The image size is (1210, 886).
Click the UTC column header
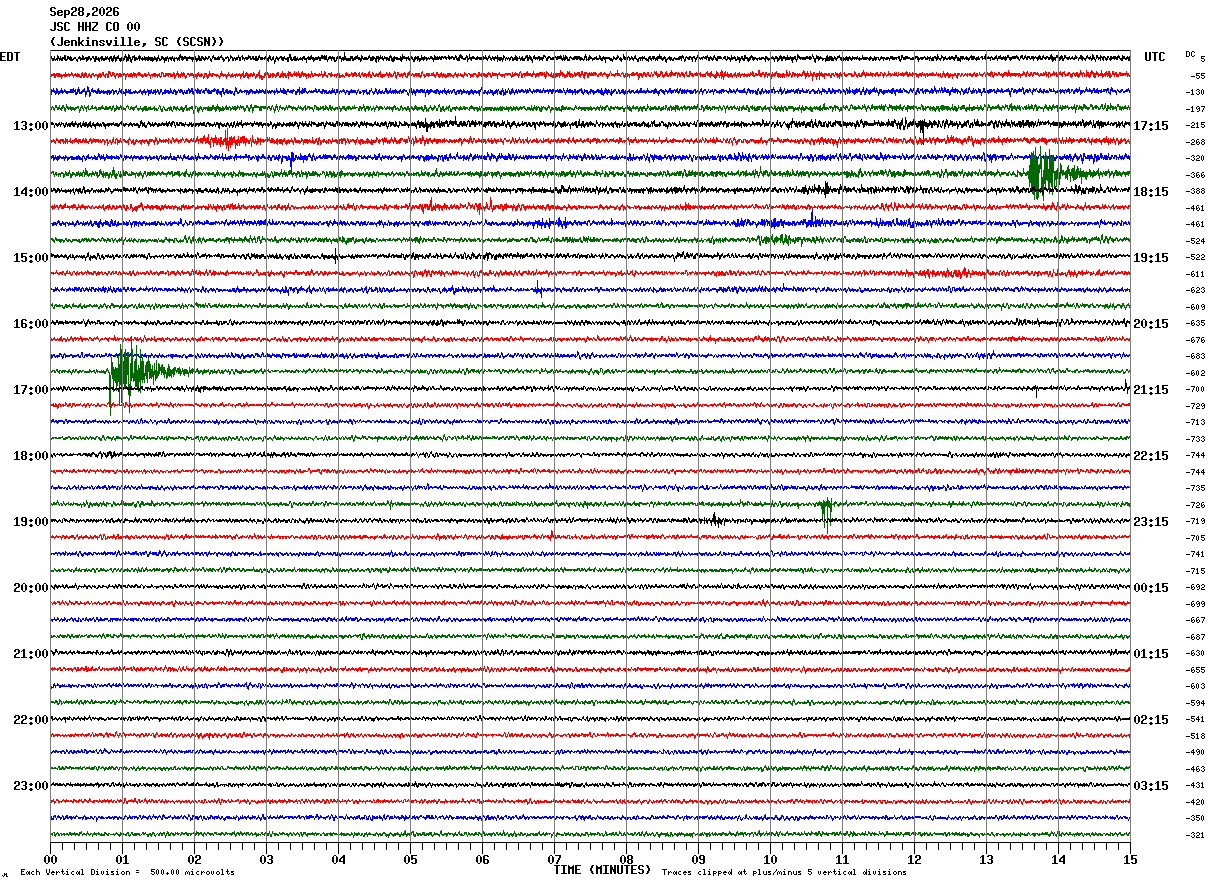coord(1155,57)
